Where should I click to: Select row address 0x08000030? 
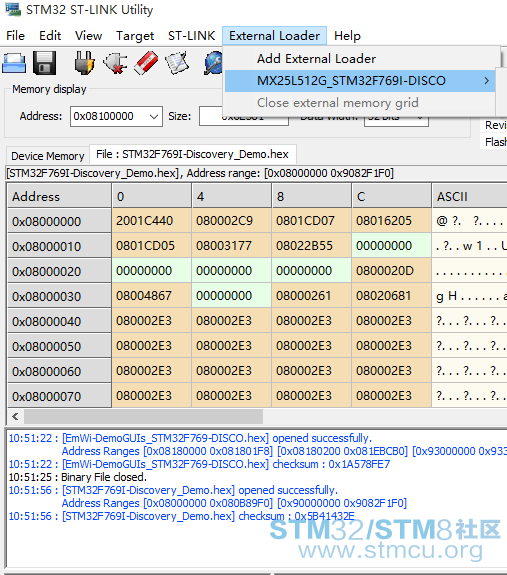coord(59,296)
